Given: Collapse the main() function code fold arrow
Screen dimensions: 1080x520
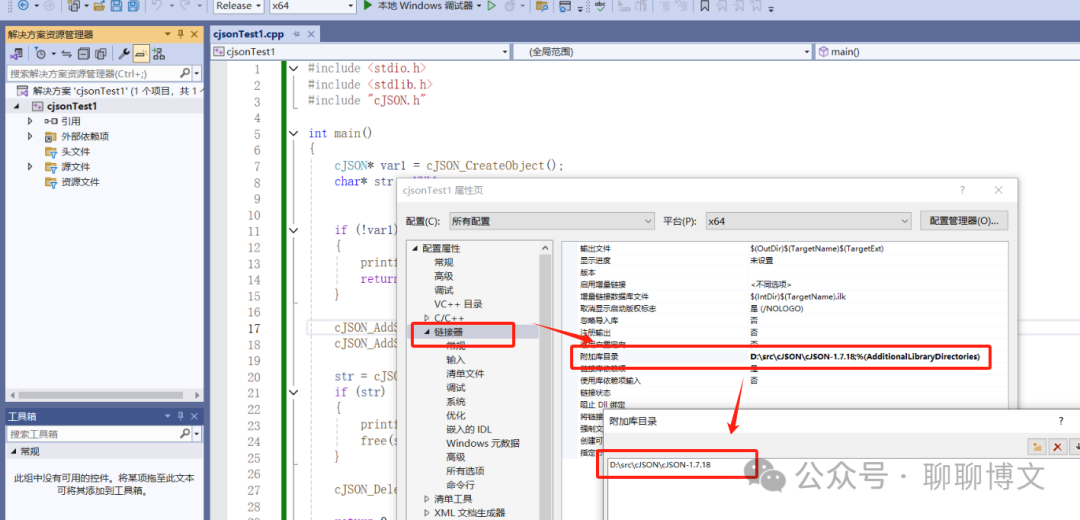Looking at the screenshot, I should 294,133.
